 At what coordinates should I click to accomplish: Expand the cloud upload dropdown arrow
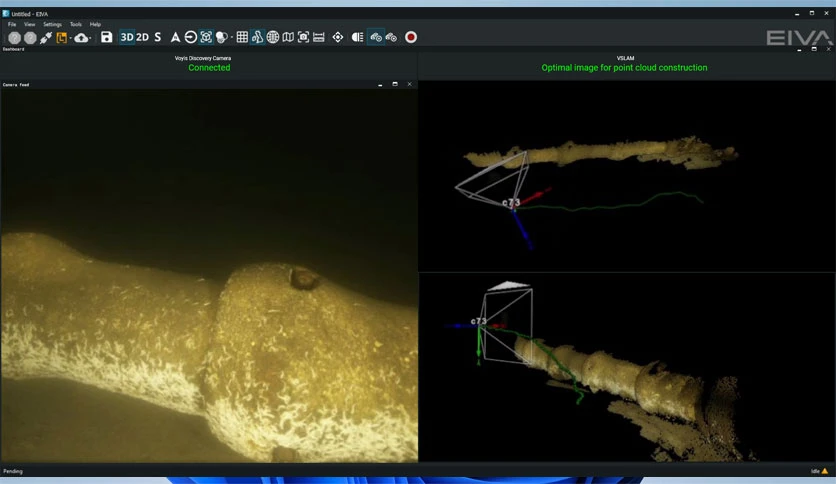click(91, 38)
